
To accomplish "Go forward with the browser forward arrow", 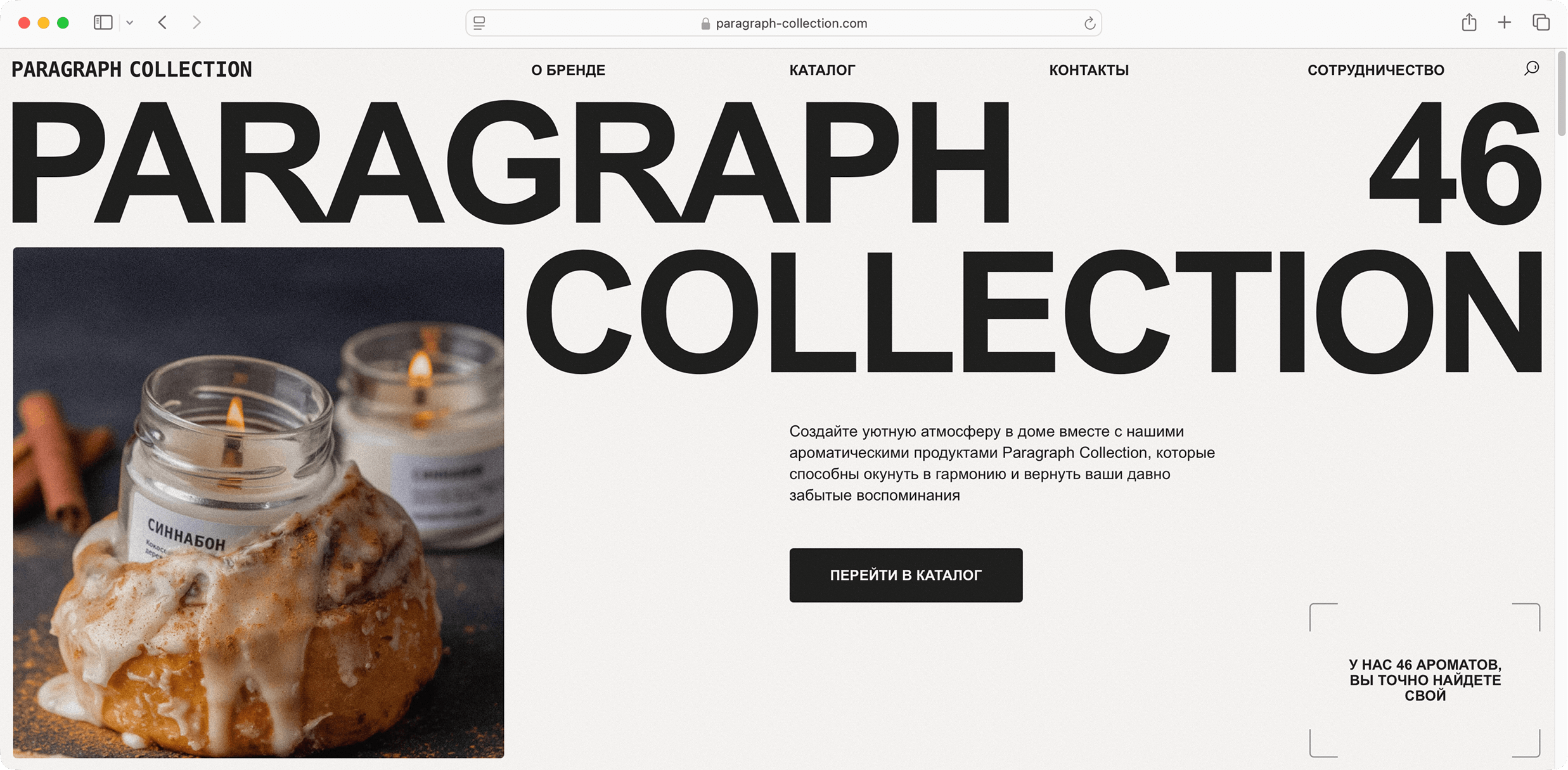I will point(196,23).
